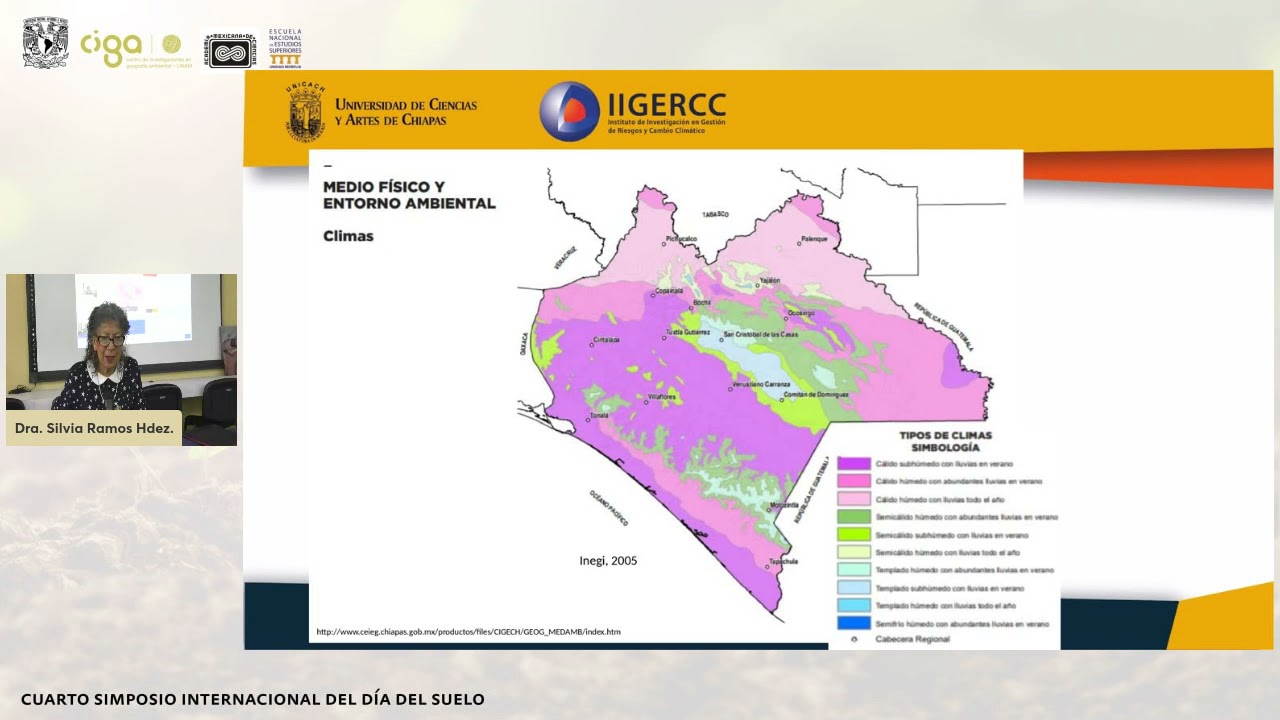The height and width of the screenshot is (720, 1280).
Task: Click the Climas subtitle on the slide
Action: pyautogui.click(x=348, y=236)
